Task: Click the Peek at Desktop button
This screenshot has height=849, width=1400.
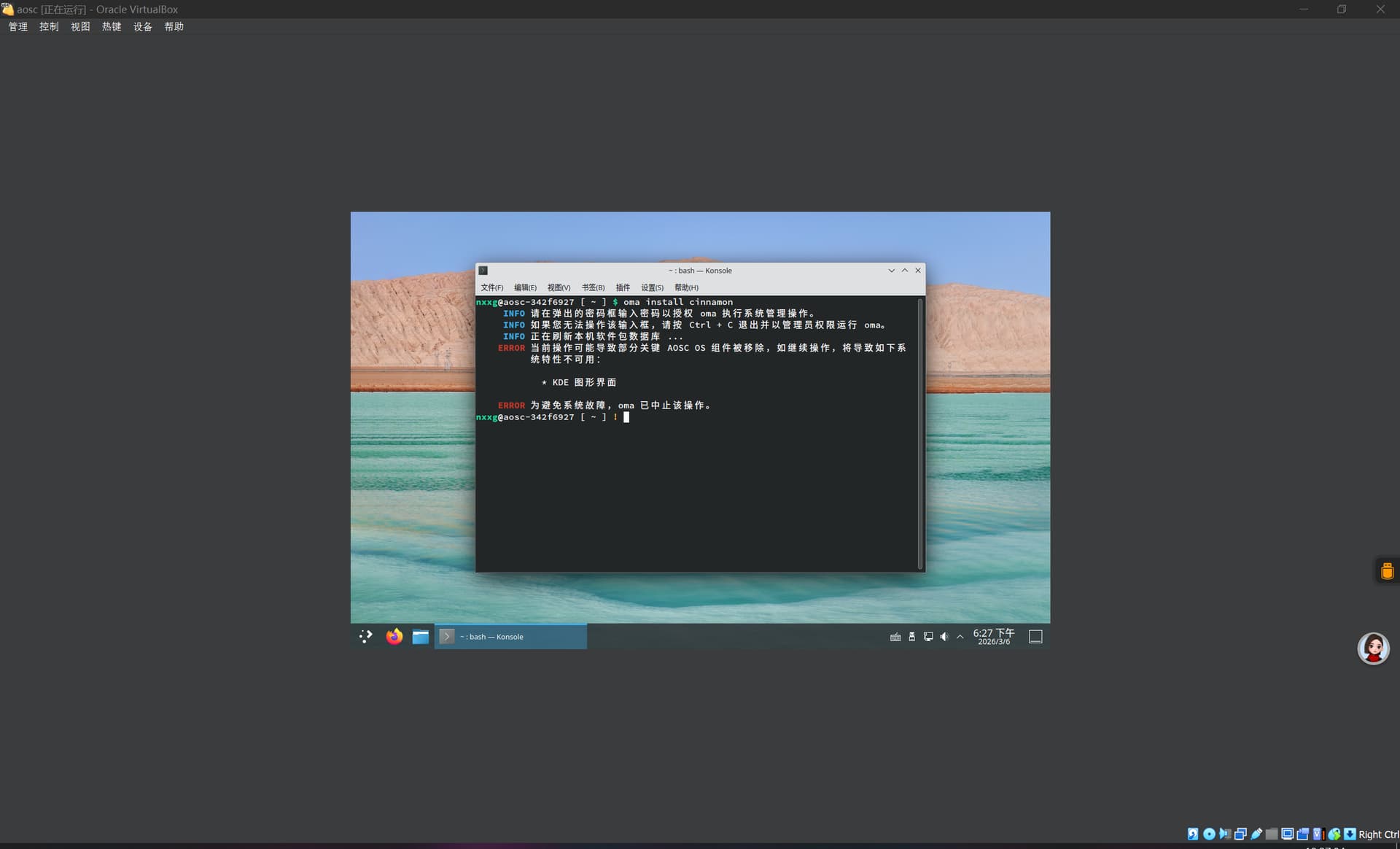Action: [1035, 637]
